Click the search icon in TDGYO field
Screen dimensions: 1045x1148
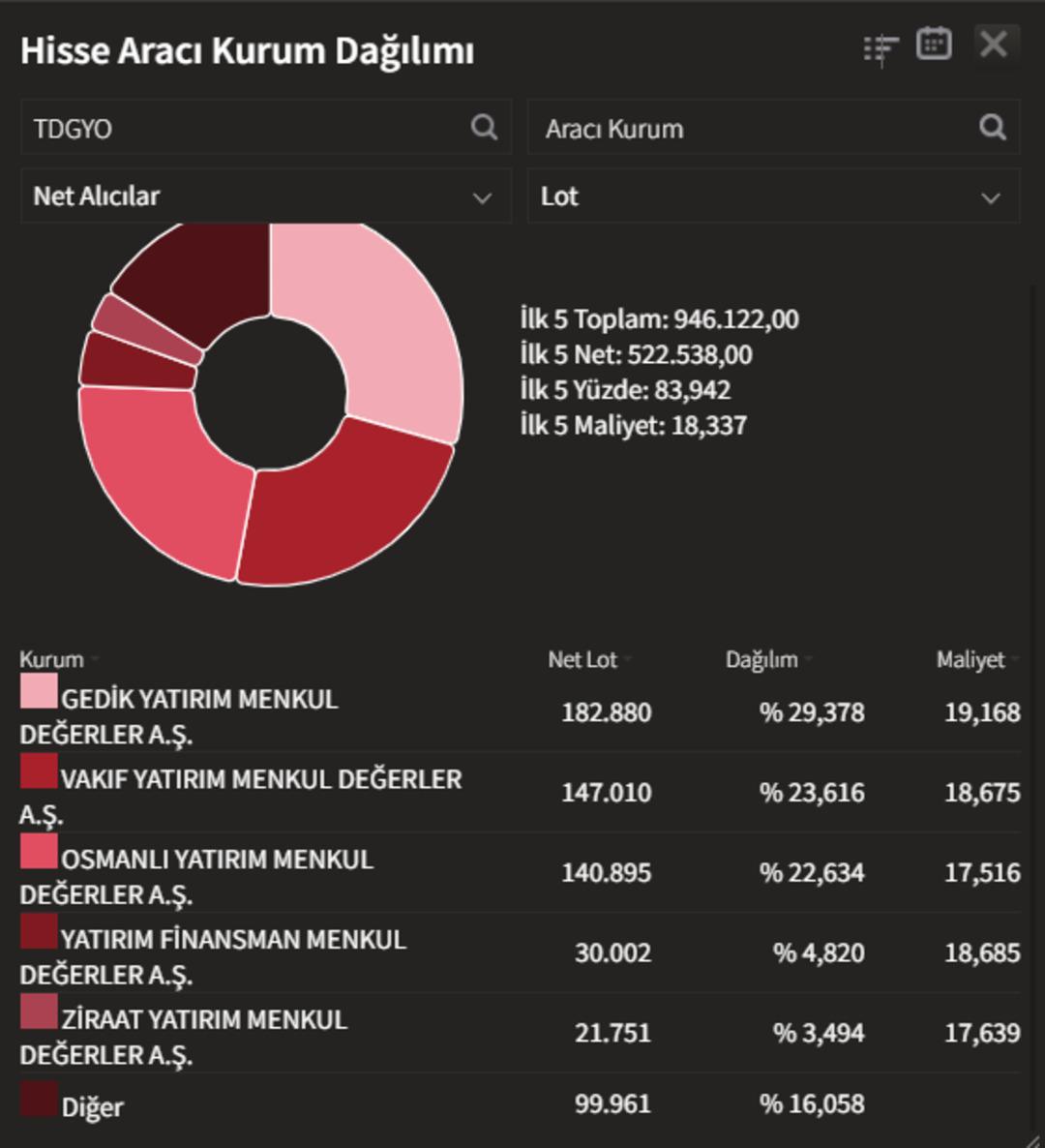tap(484, 128)
